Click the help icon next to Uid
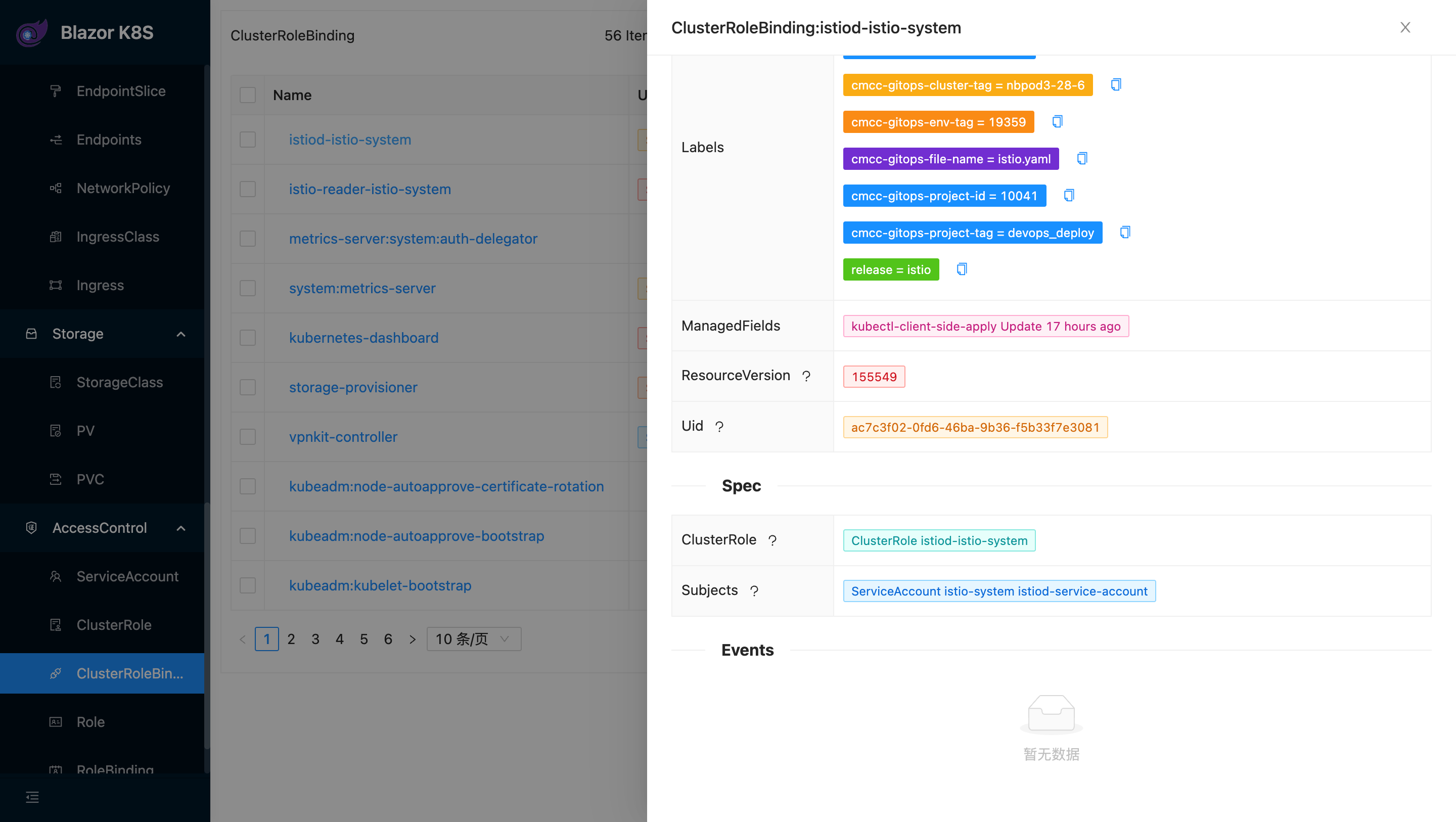 719,427
